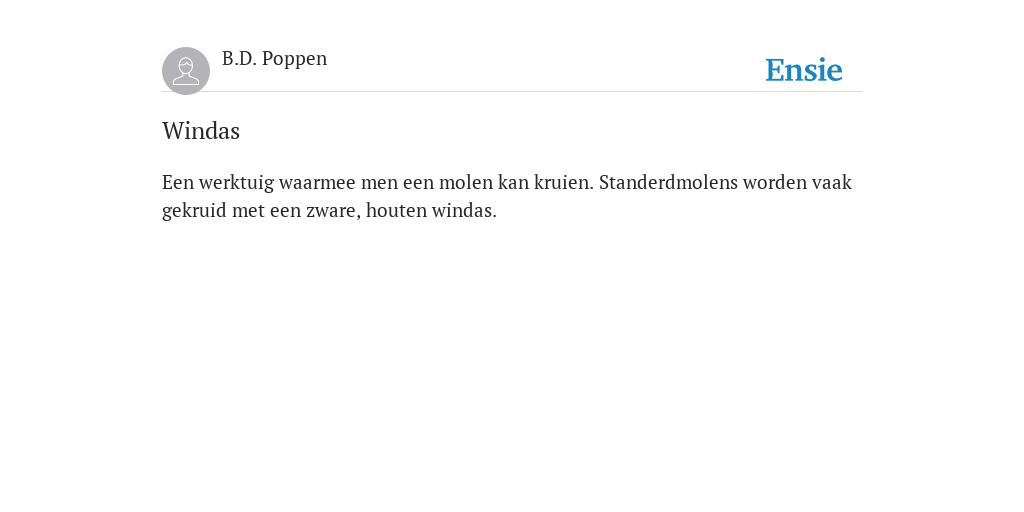Click the grey author avatar icon

pyautogui.click(x=186, y=71)
